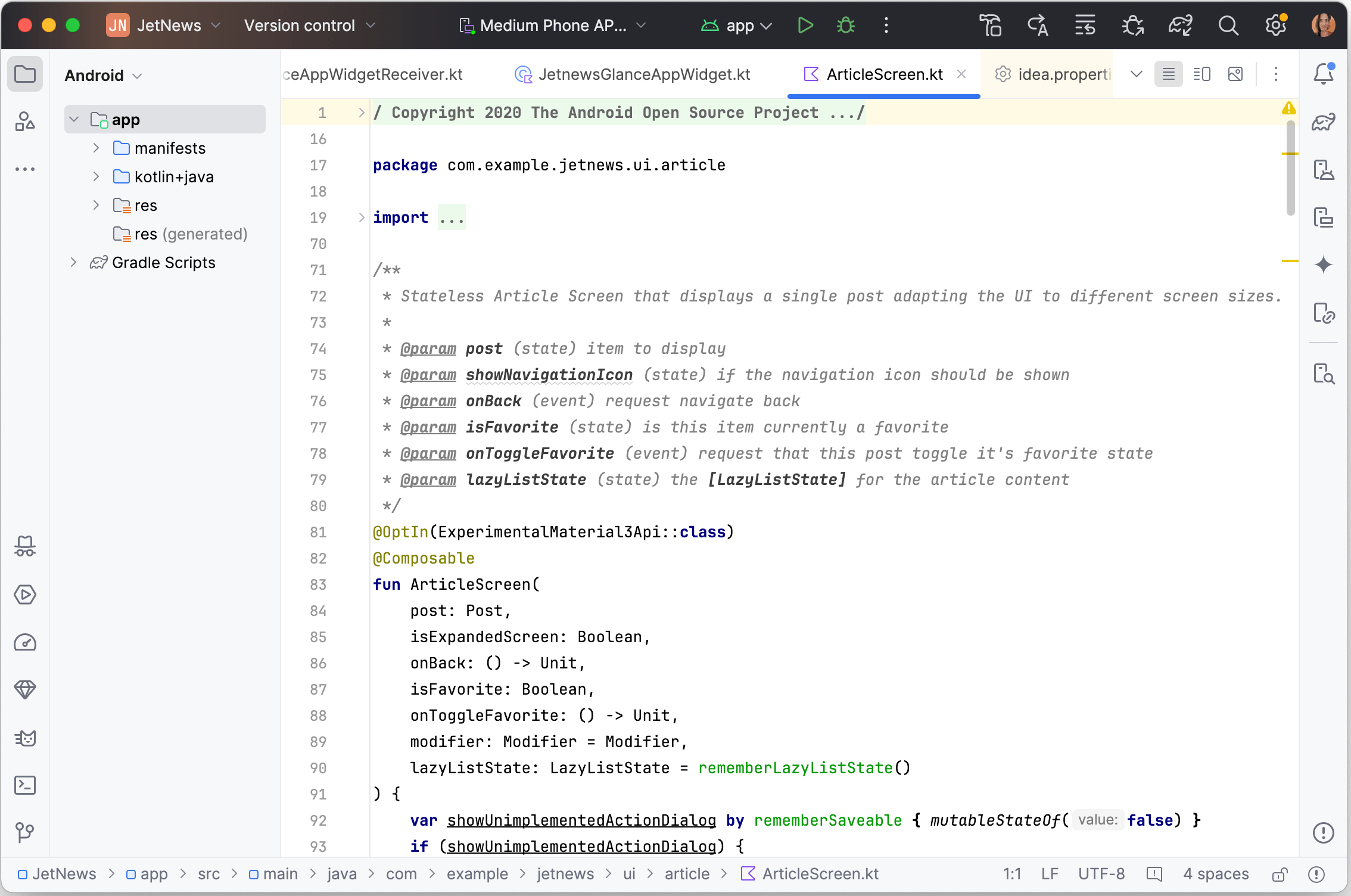Sync project with Gradle files elephant icon
This screenshot has width=1351, height=896.
click(1179, 25)
